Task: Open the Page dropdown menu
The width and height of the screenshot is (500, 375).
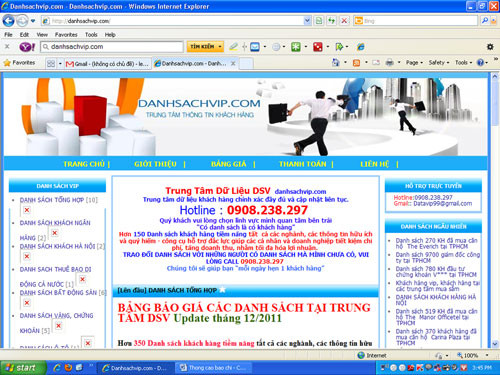Action: point(414,63)
